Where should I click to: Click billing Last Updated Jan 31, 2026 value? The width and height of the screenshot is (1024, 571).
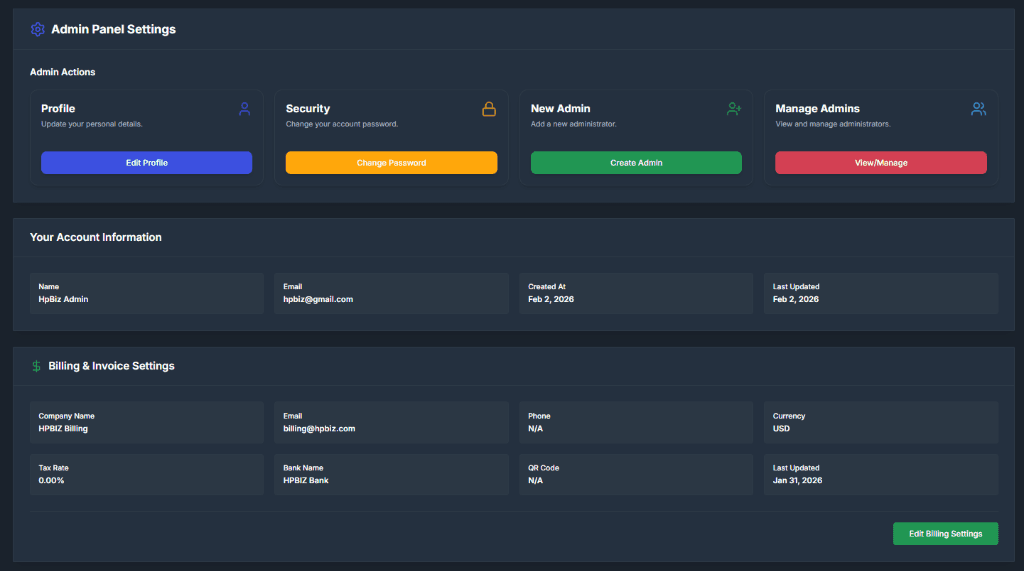(797, 480)
